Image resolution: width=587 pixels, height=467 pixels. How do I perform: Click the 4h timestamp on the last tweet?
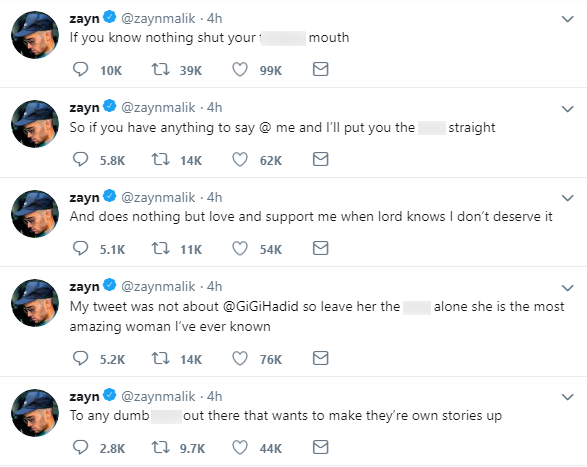tap(215, 396)
